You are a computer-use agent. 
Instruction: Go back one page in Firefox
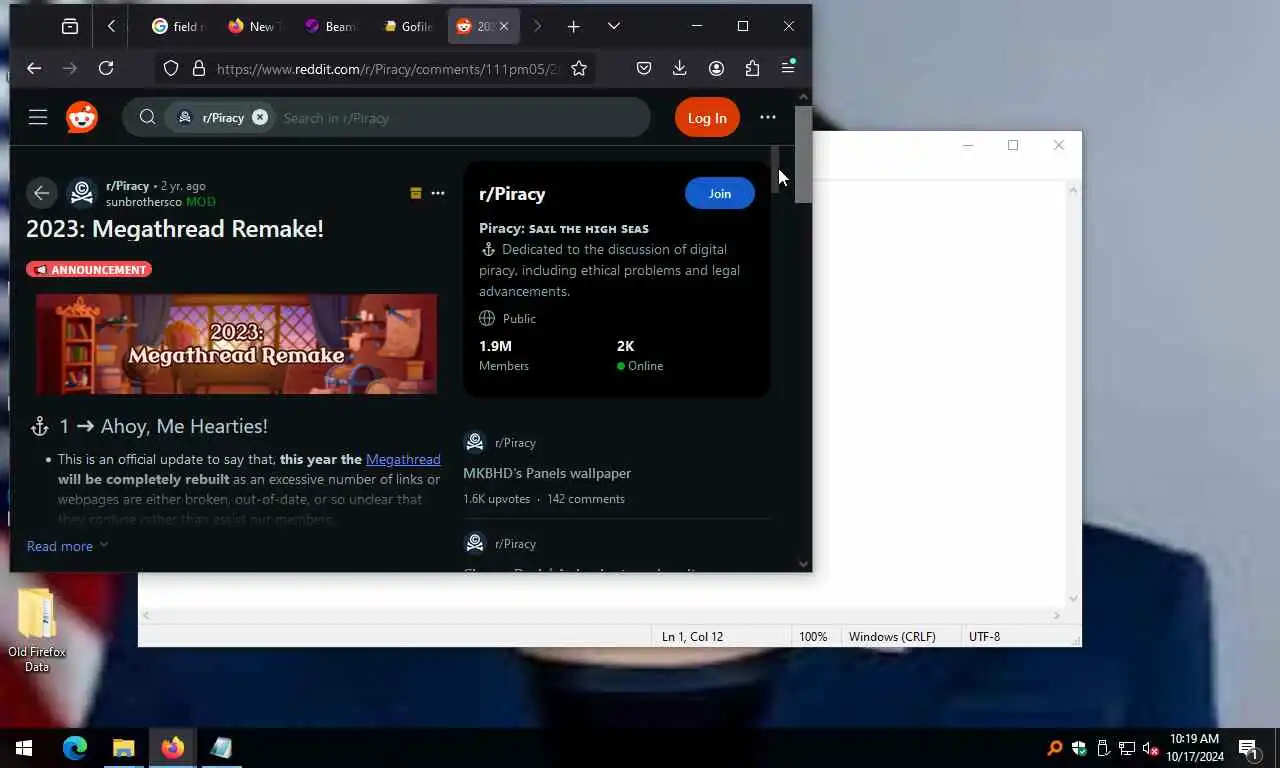coord(34,68)
